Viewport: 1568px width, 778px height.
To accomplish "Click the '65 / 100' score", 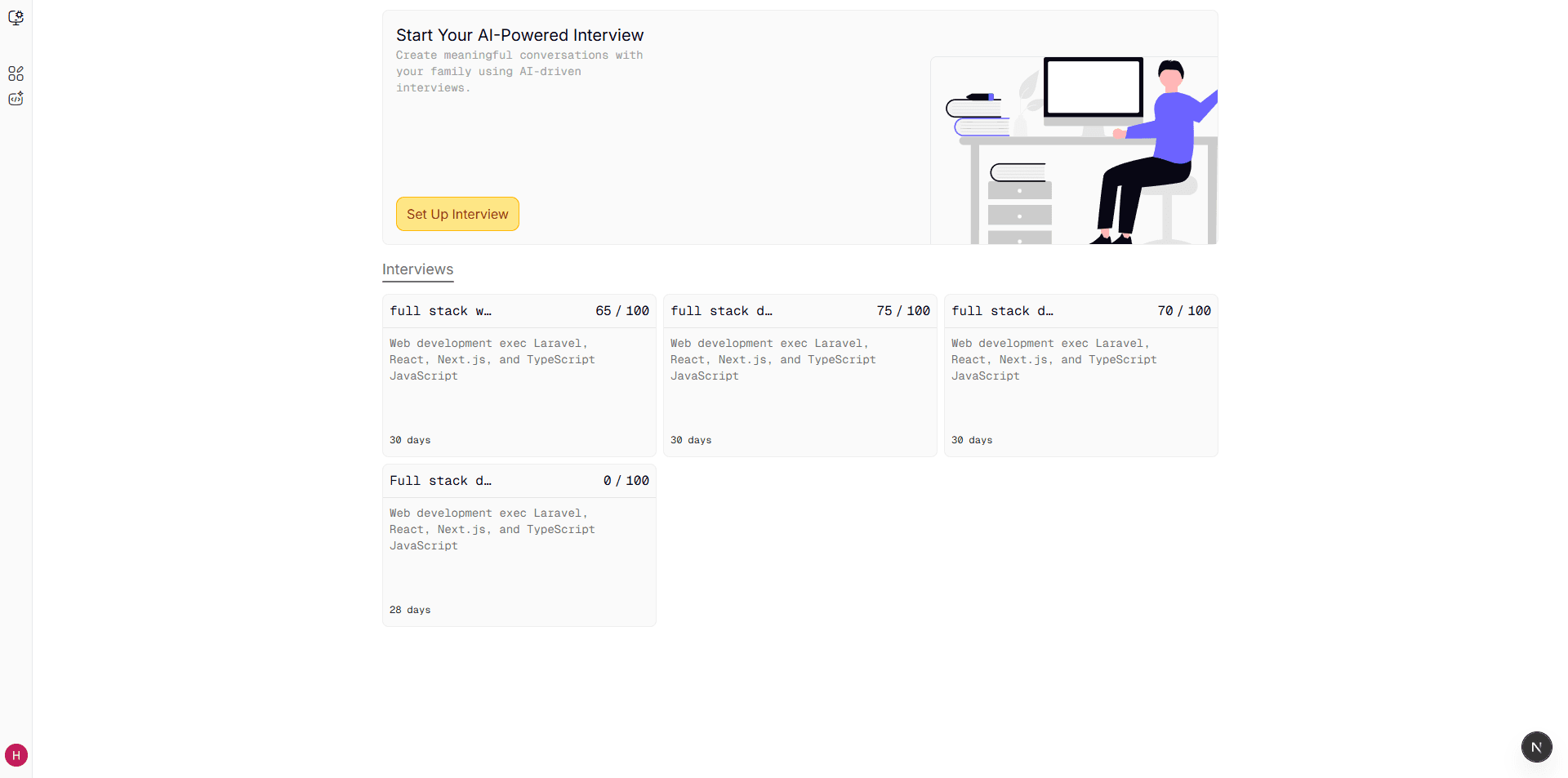I will coord(622,311).
